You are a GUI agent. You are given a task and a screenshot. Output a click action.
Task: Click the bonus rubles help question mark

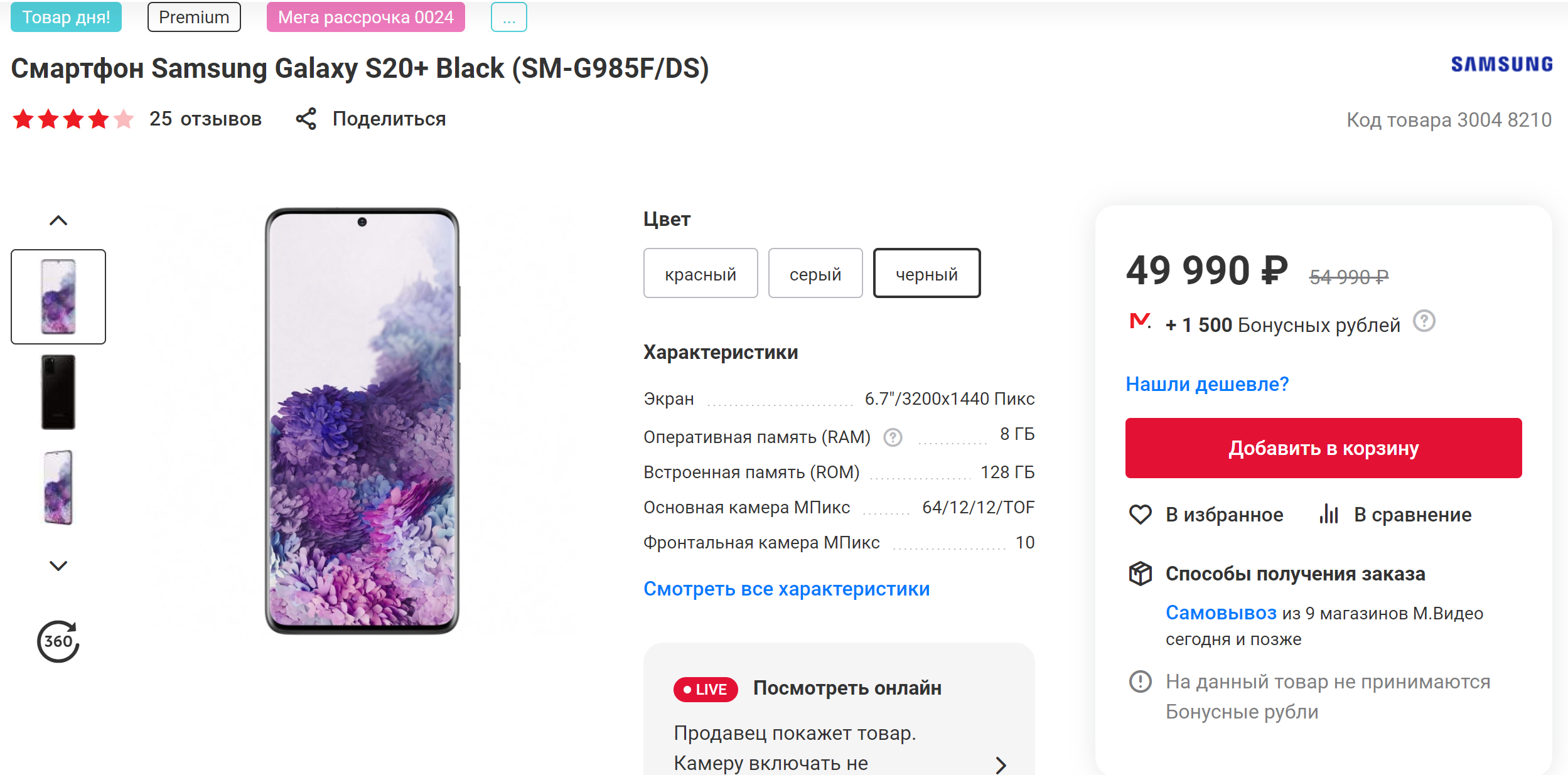(x=1424, y=321)
